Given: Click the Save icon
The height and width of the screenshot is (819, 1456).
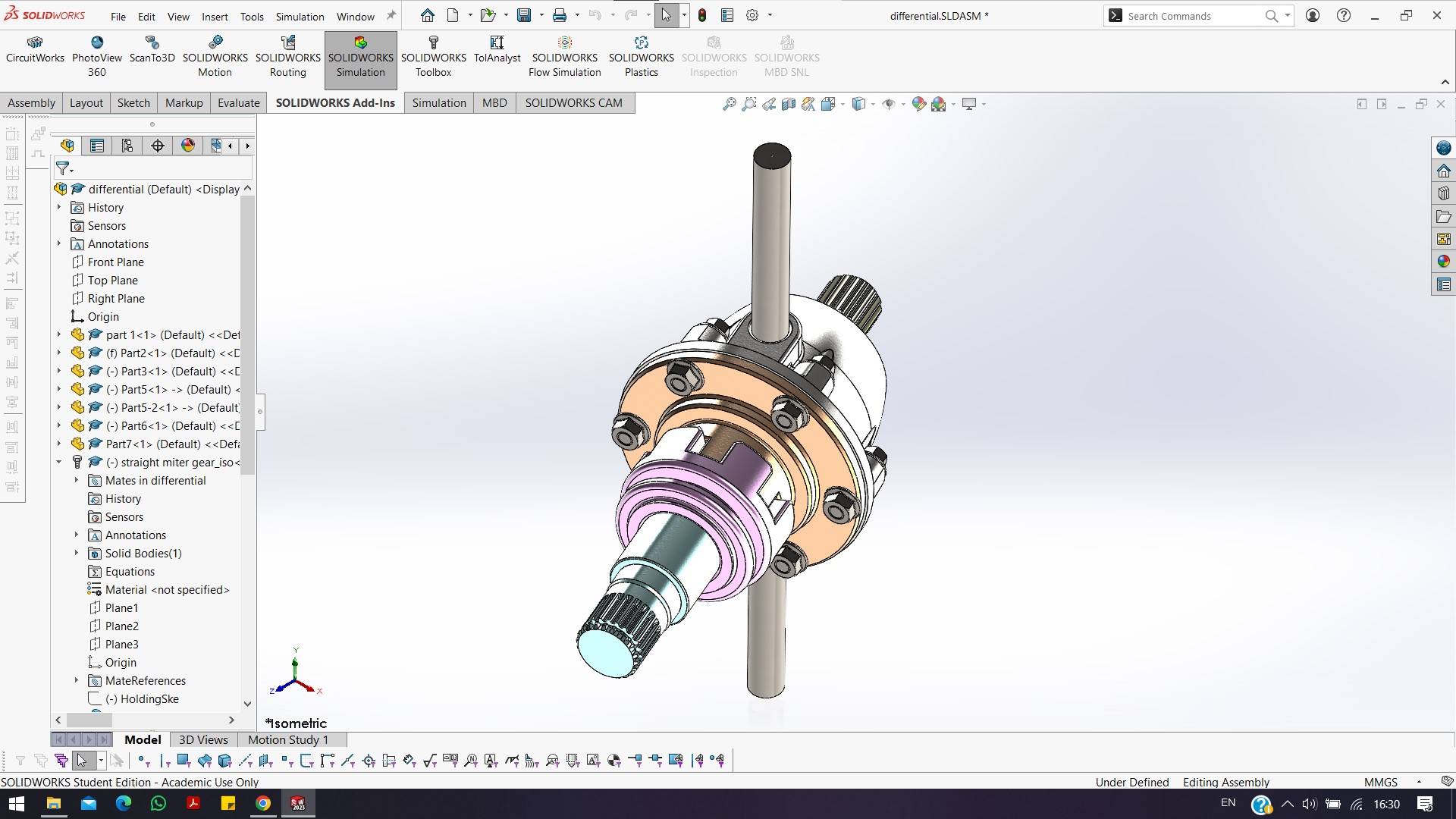Looking at the screenshot, I should tap(524, 15).
